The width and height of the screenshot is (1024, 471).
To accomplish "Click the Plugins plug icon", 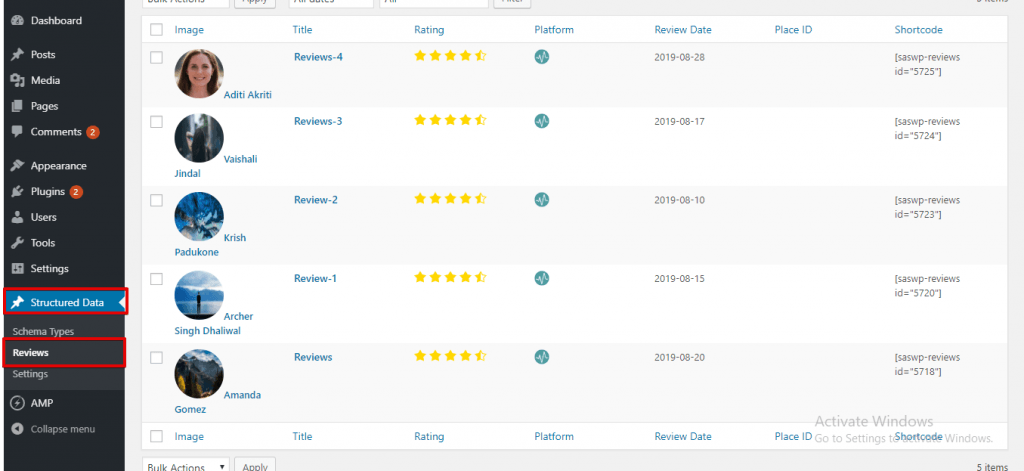I will (18, 191).
